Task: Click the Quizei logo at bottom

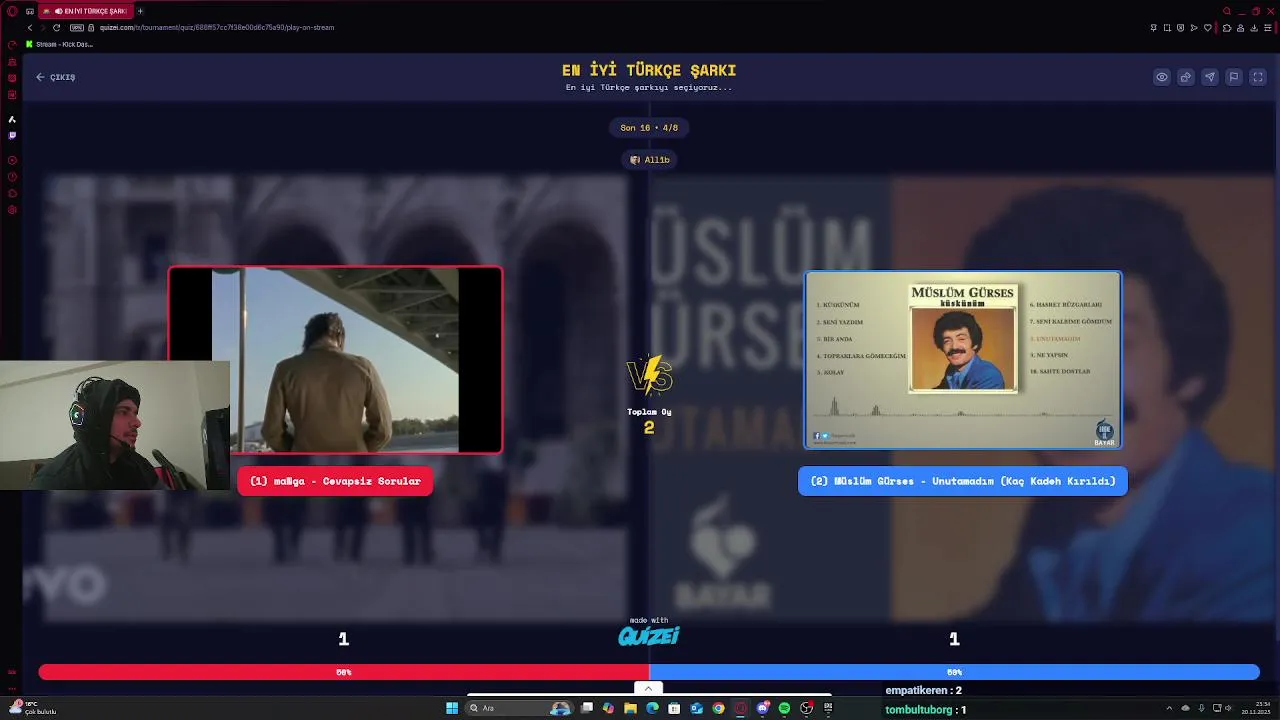Action: [x=648, y=636]
